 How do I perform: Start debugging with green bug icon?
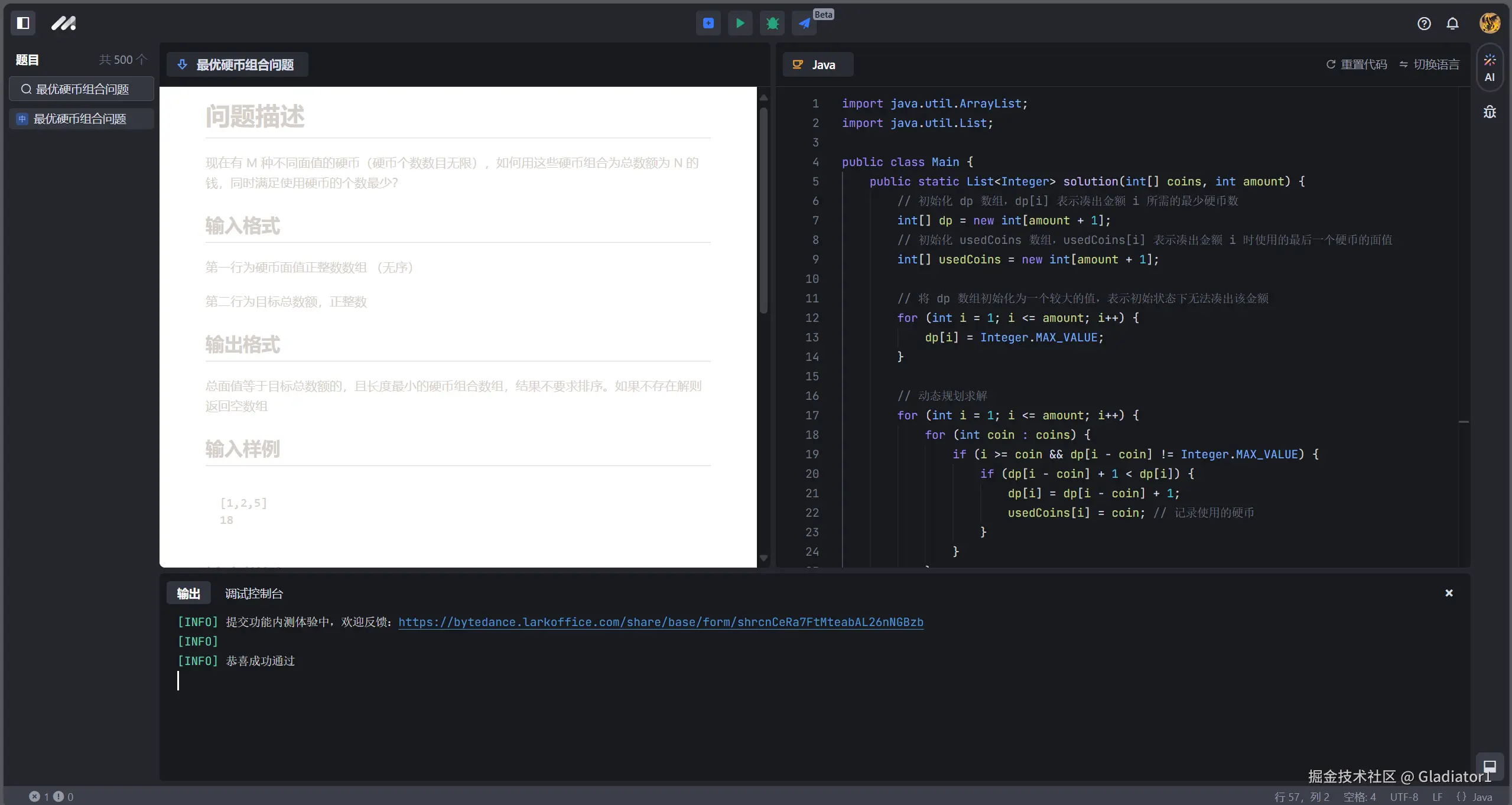772,23
